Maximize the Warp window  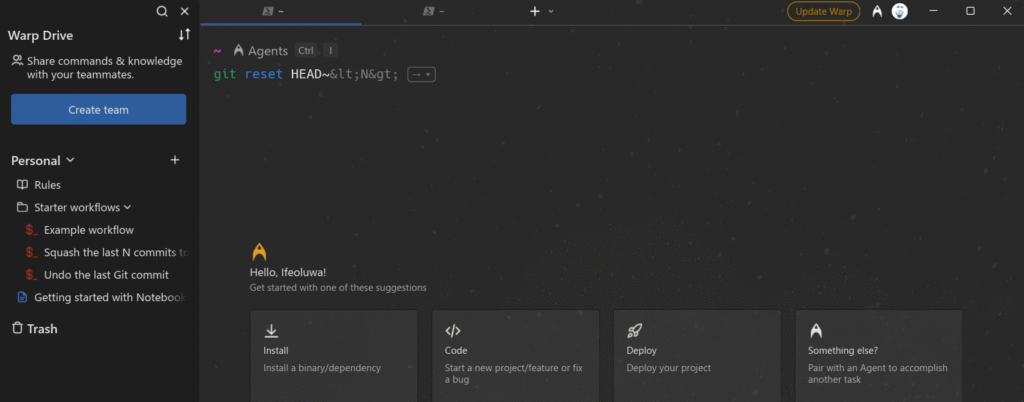click(x=970, y=11)
